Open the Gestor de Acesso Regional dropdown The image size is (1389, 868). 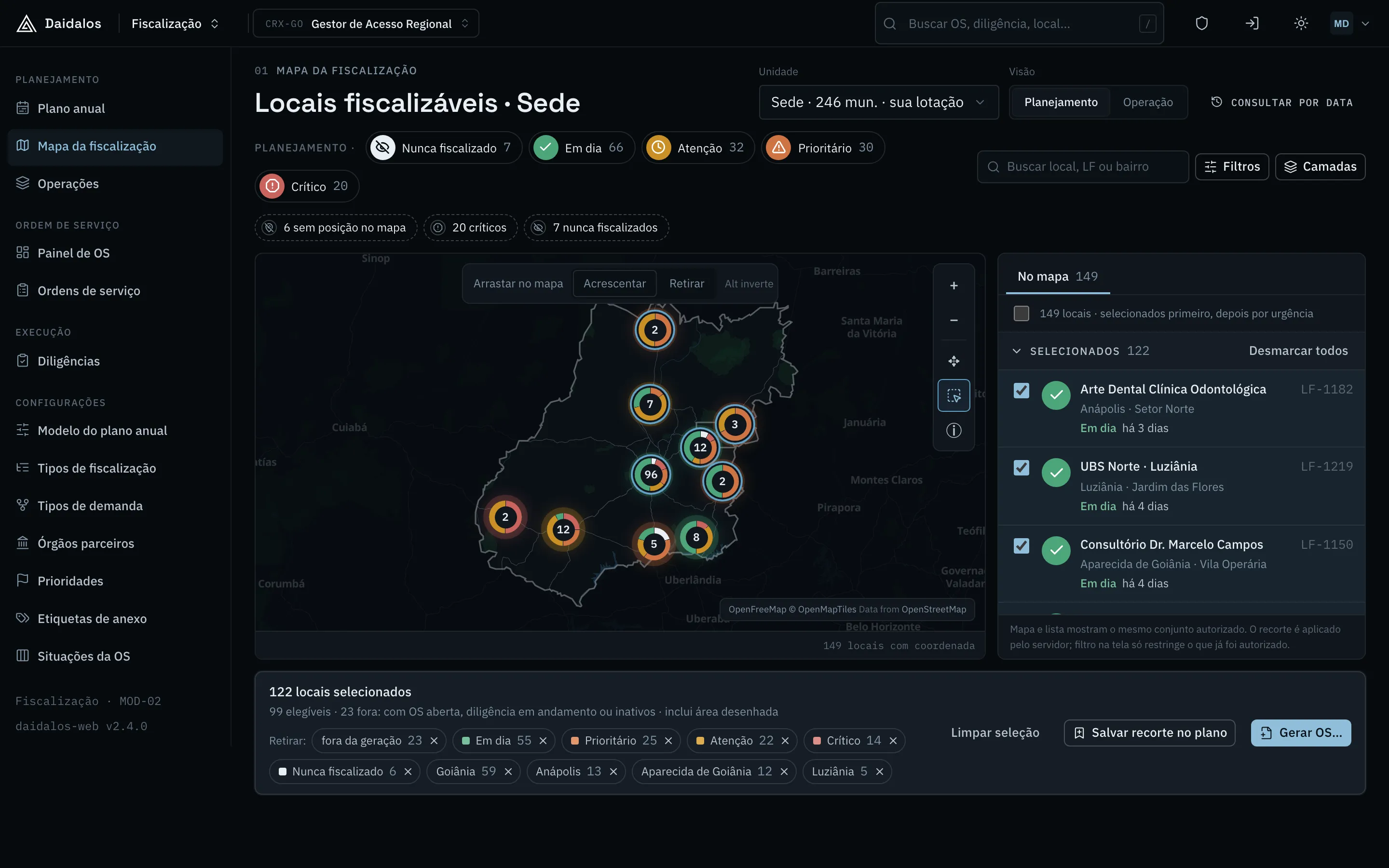[366, 24]
